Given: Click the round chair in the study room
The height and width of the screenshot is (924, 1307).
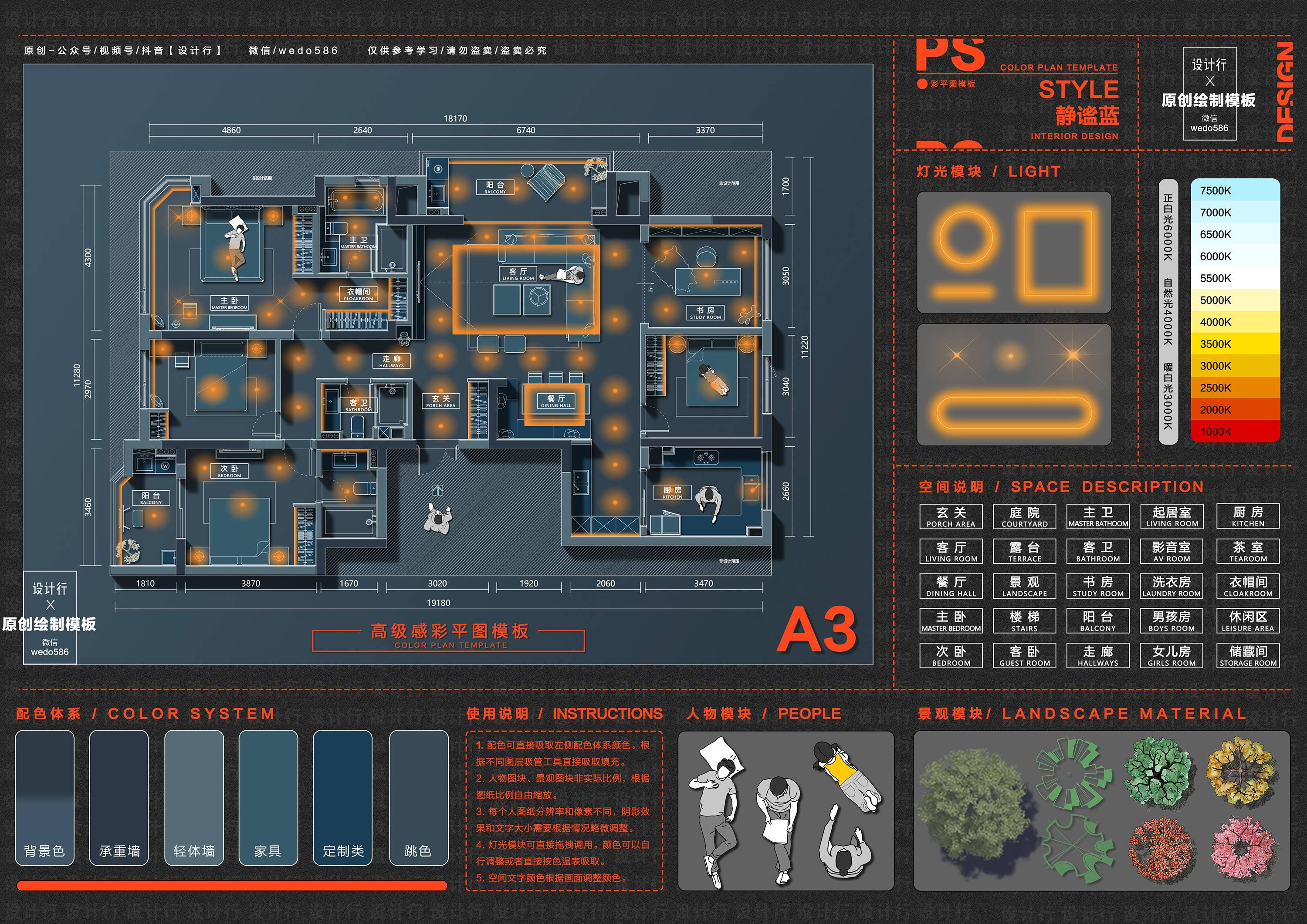Looking at the screenshot, I should [706, 257].
